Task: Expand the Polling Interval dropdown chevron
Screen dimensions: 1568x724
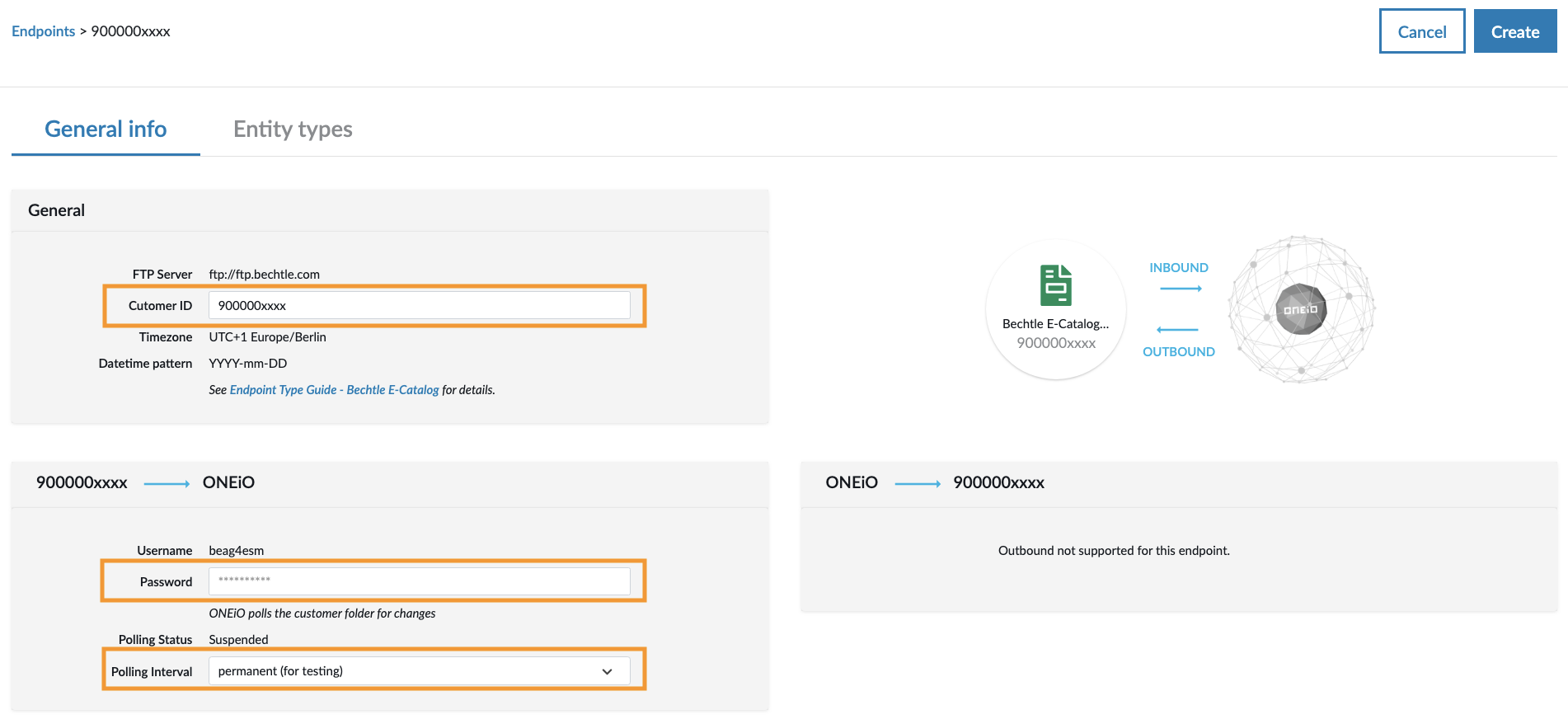Action: [x=607, y=672]
